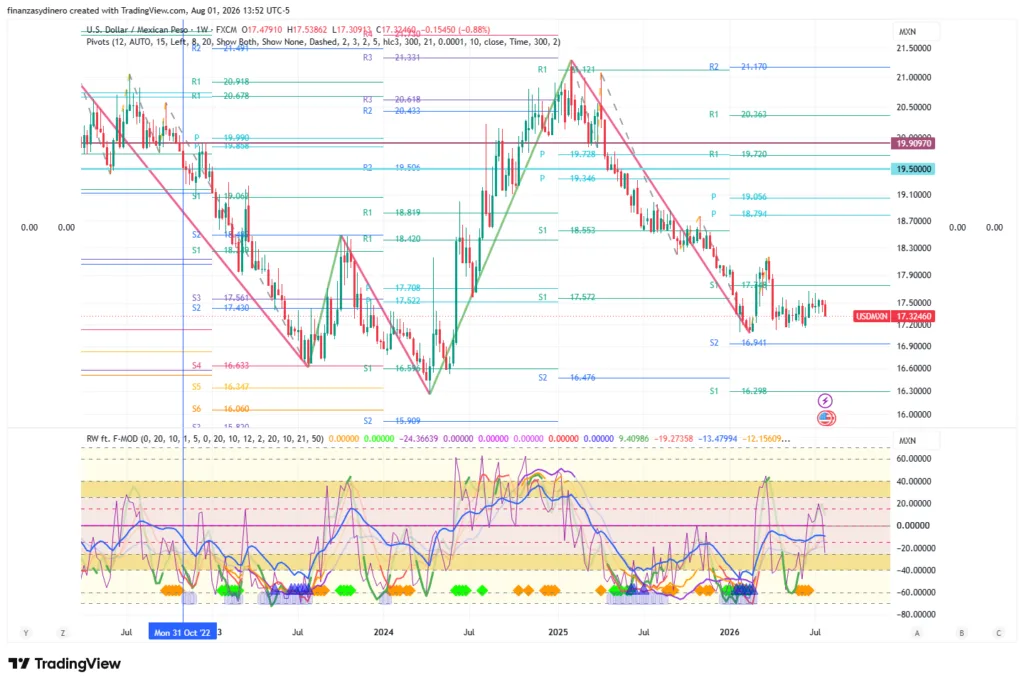Click the purple lightning bolt event icon
1024x685 pixels.
[825, 400]
